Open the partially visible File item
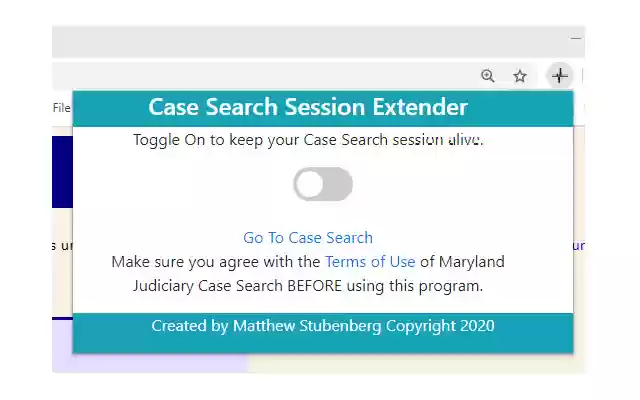Image resolution: width=640 pixels, height=400 pixels. (x=62, y=108)
